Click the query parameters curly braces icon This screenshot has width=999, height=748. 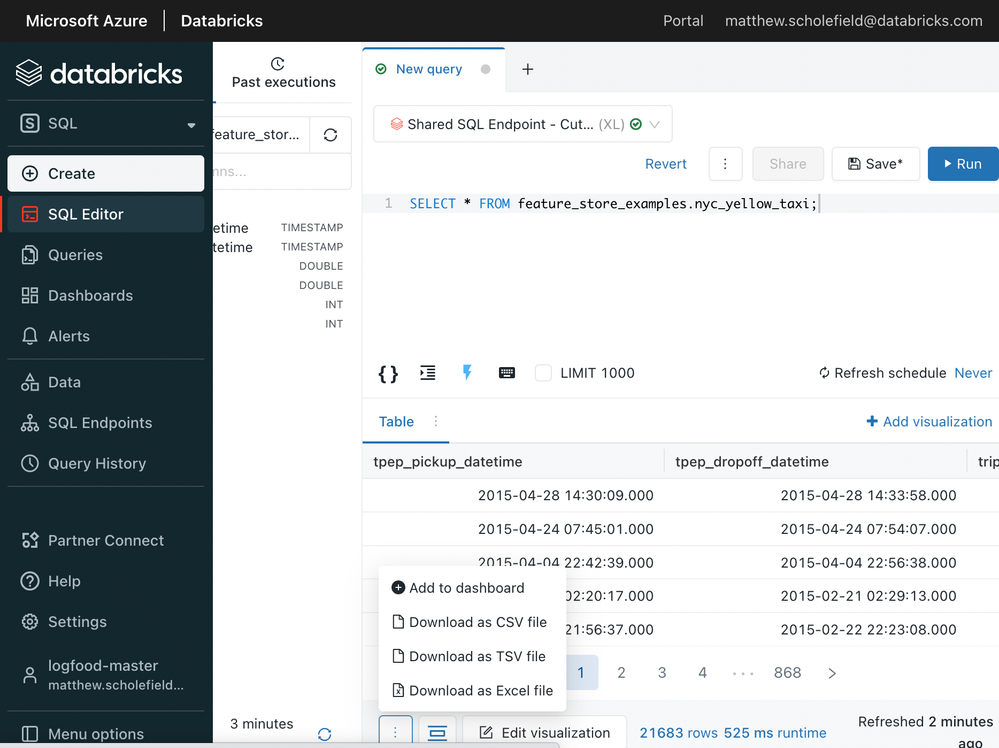click(388, 373)
